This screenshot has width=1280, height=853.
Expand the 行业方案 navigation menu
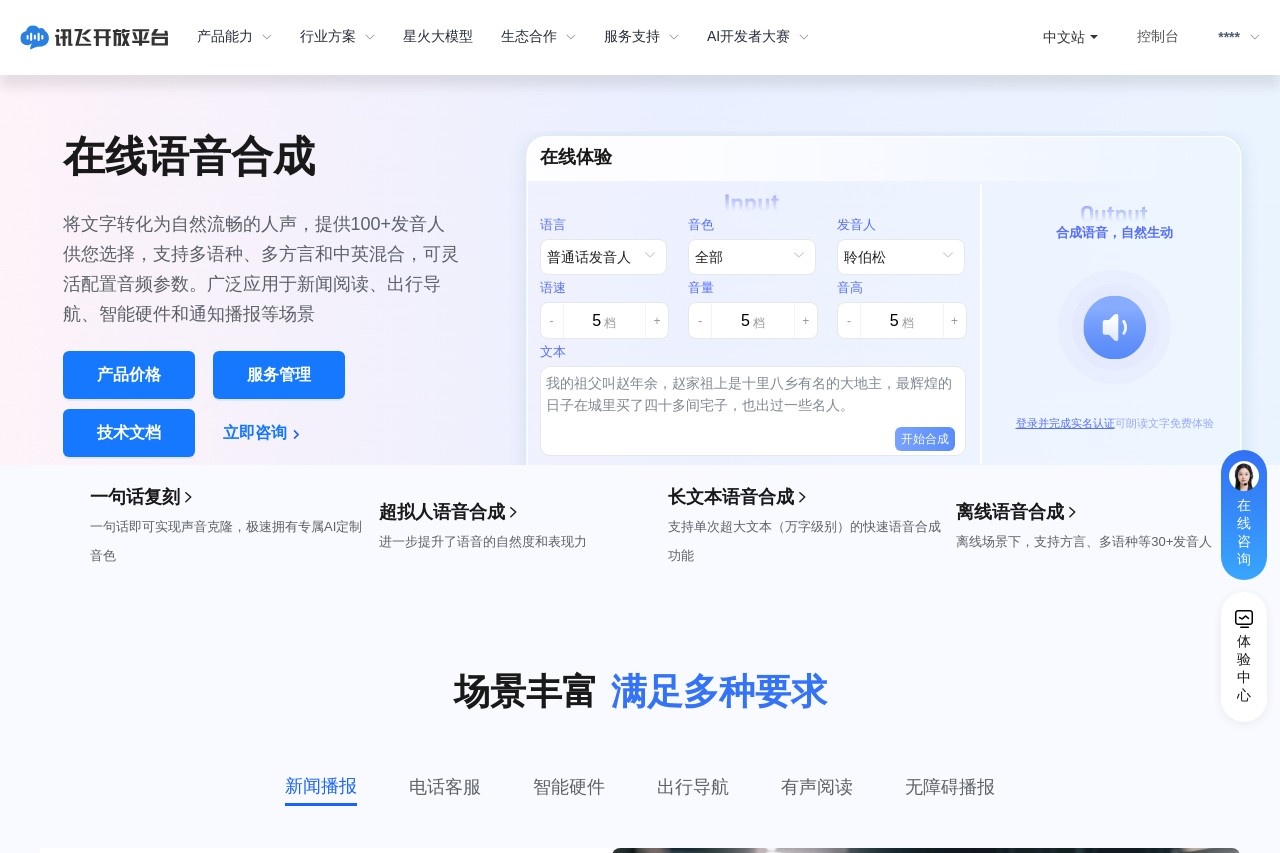pos(337,37)
